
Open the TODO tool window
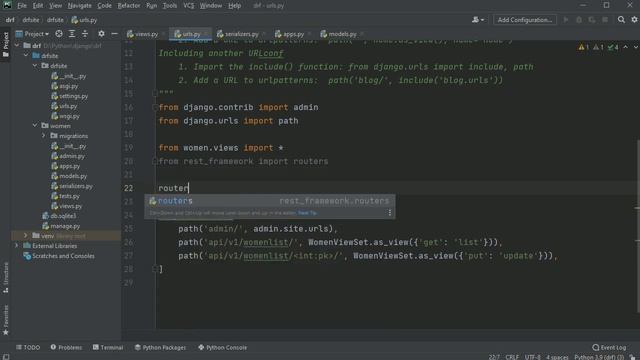point(28,347)
